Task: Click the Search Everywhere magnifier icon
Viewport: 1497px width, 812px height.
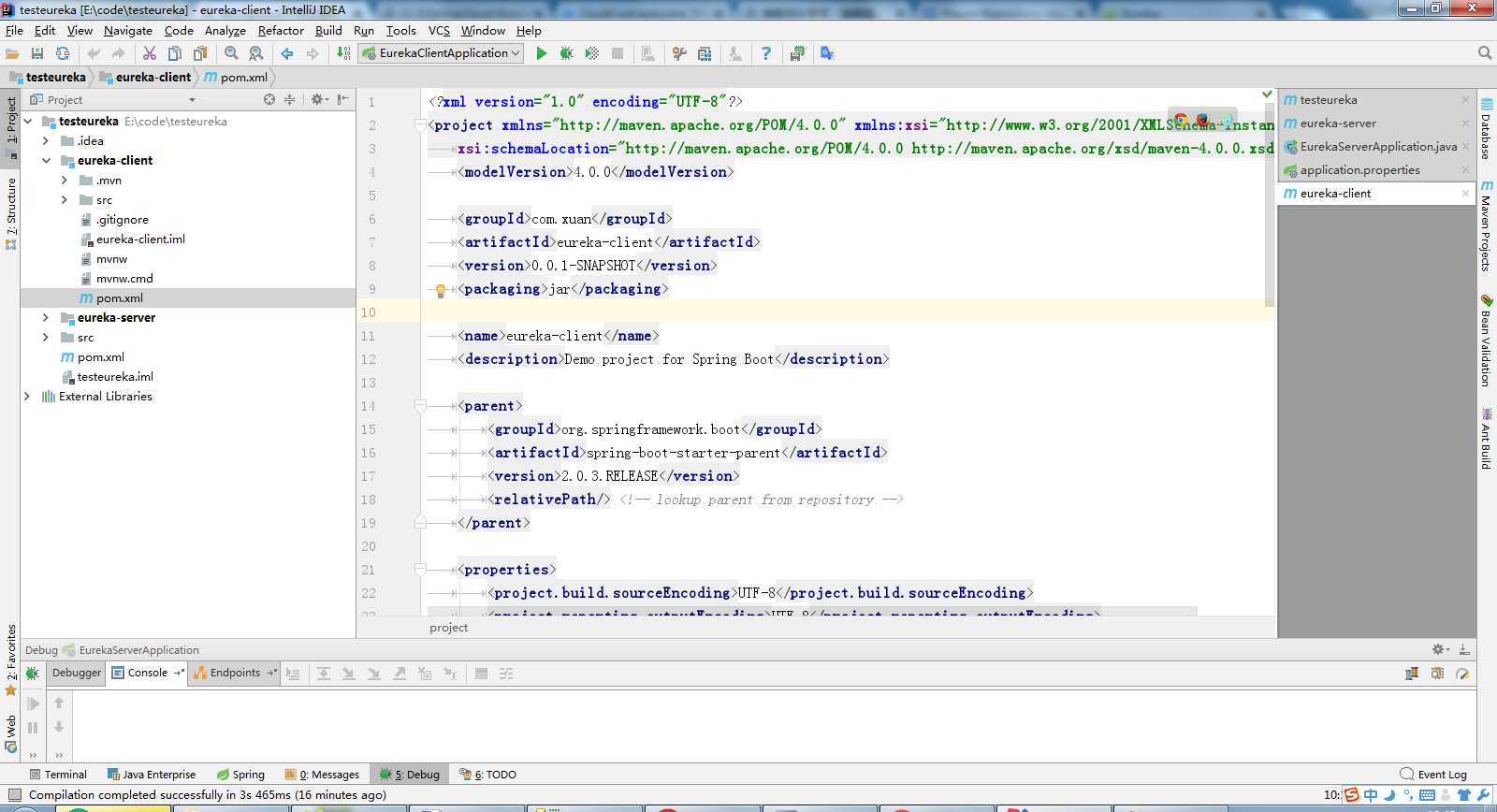Action: pos(1484,53)
